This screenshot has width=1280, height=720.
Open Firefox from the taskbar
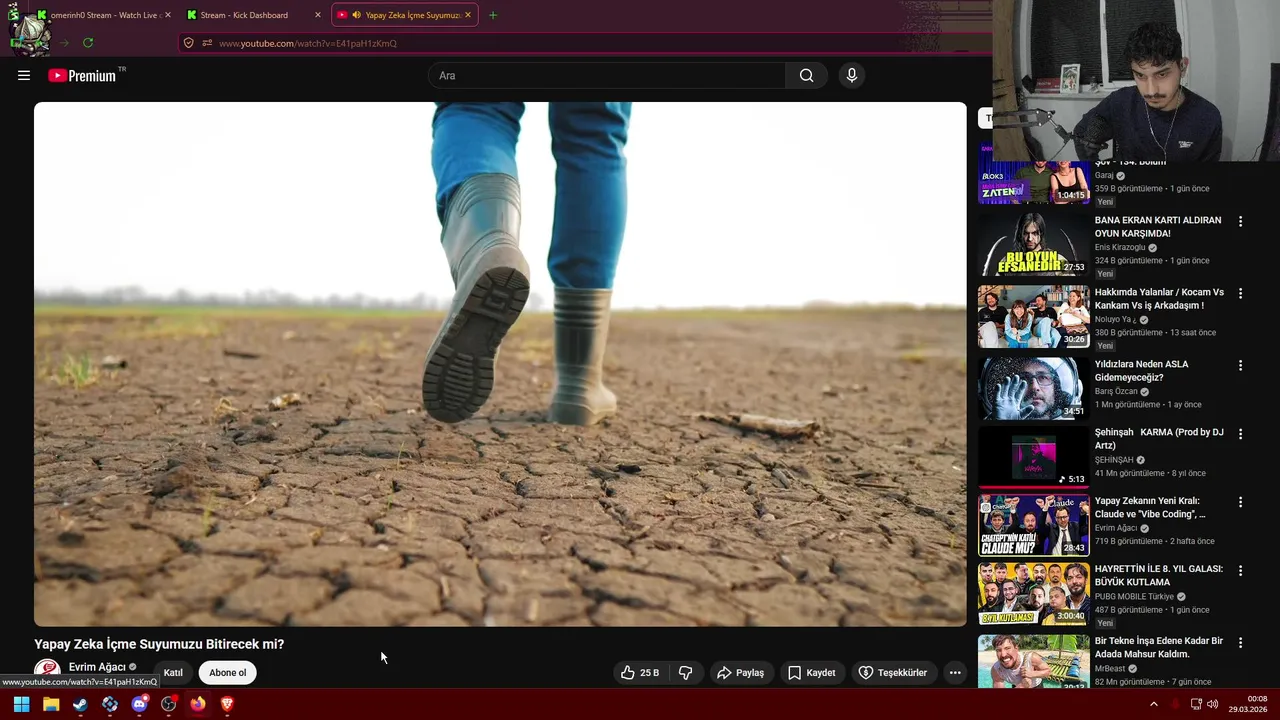[198, 704]
